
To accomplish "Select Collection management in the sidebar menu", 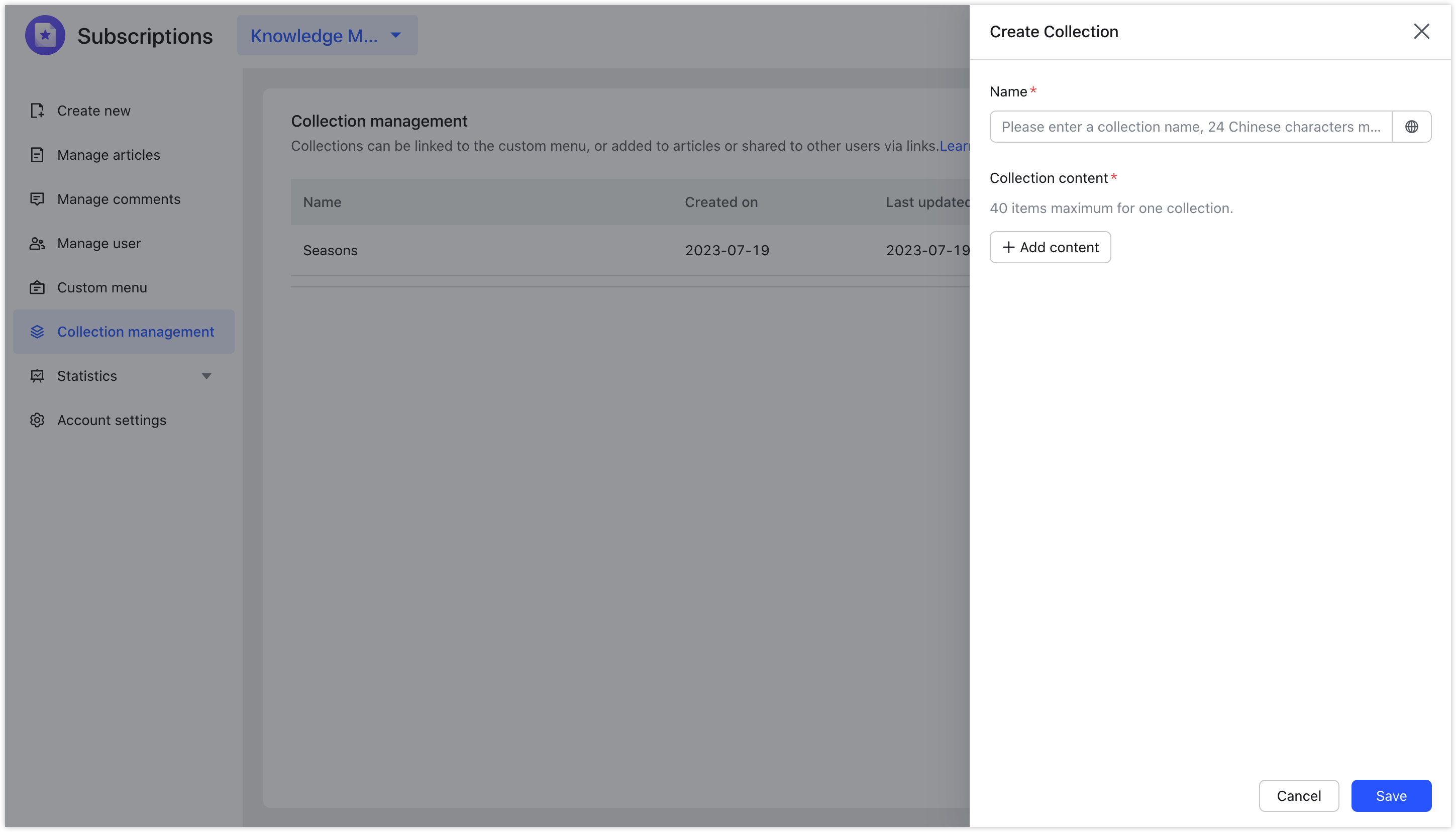I will coord(136,332).
